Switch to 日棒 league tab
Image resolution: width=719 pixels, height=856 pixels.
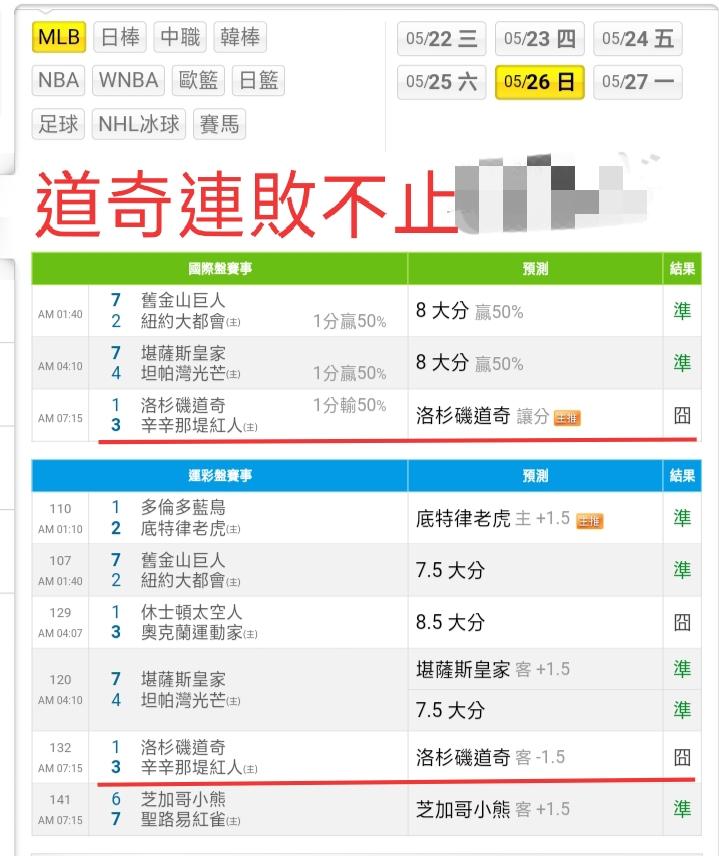(120, 37)
